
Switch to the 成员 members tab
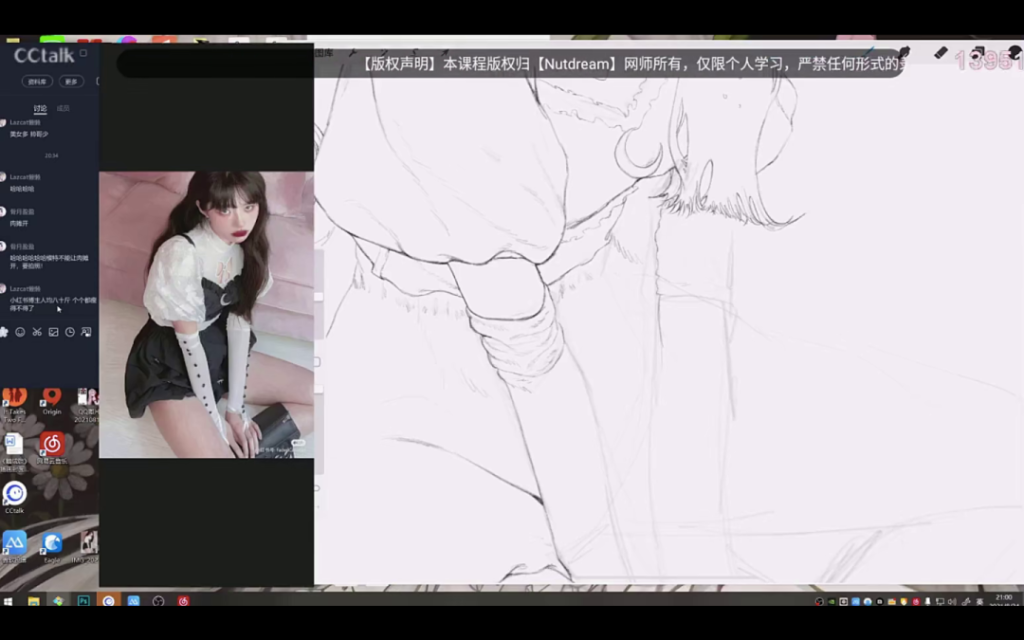tap(63, 108)
